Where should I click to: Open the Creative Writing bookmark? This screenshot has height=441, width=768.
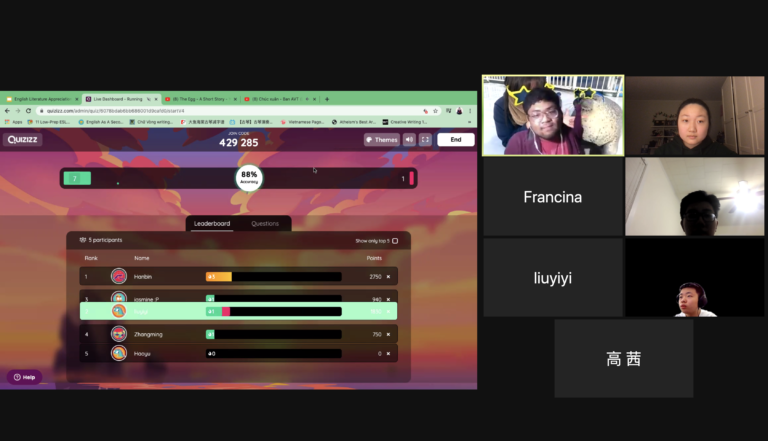(405, 122)
